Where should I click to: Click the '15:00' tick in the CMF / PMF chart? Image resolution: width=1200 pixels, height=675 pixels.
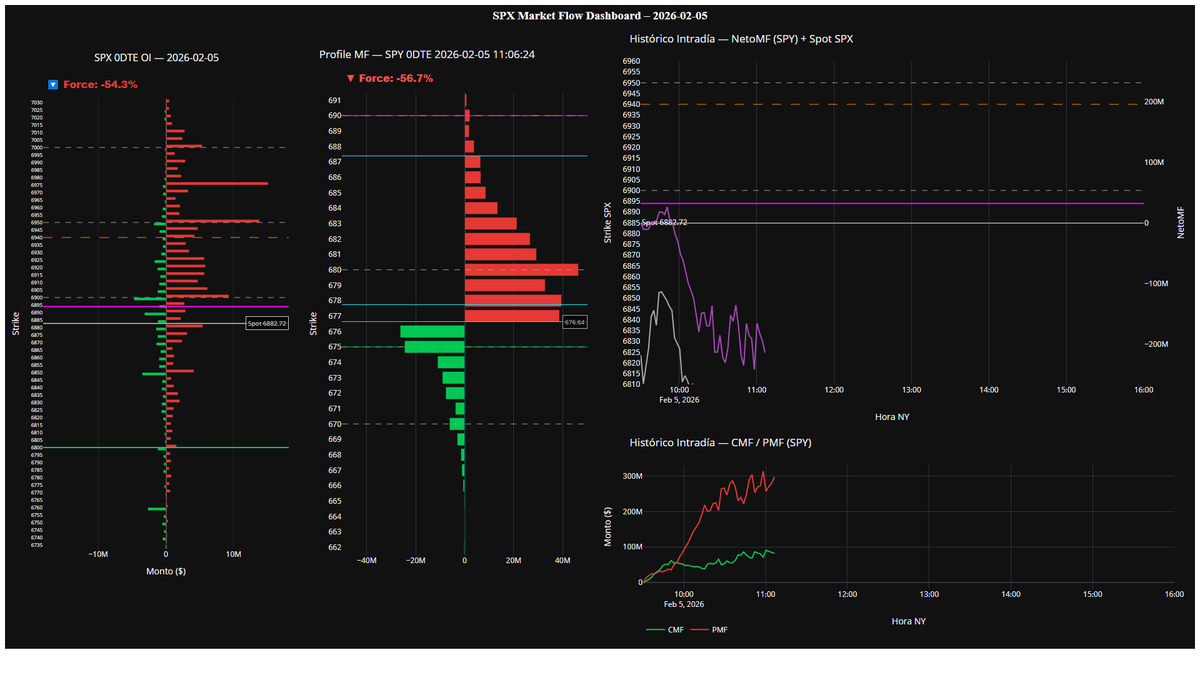[x=1093, y=594]
